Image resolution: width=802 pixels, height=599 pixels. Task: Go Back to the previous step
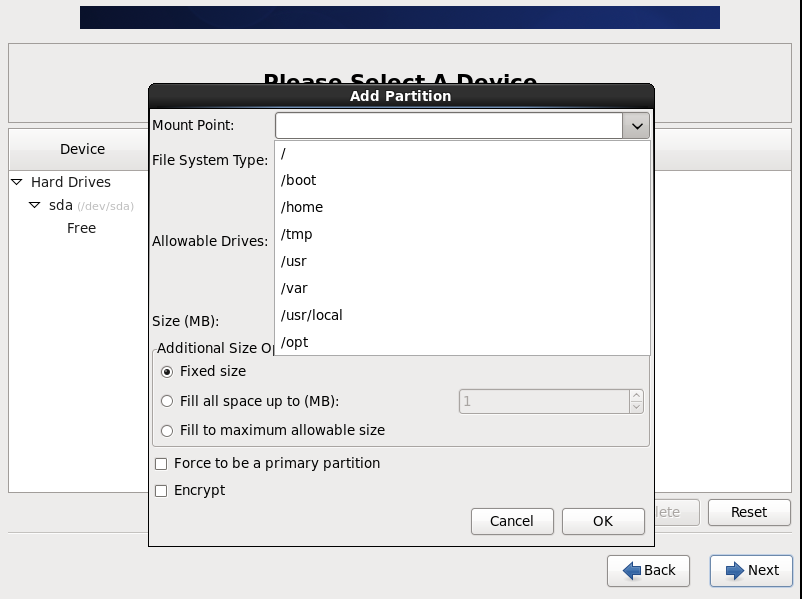point(649,570)
